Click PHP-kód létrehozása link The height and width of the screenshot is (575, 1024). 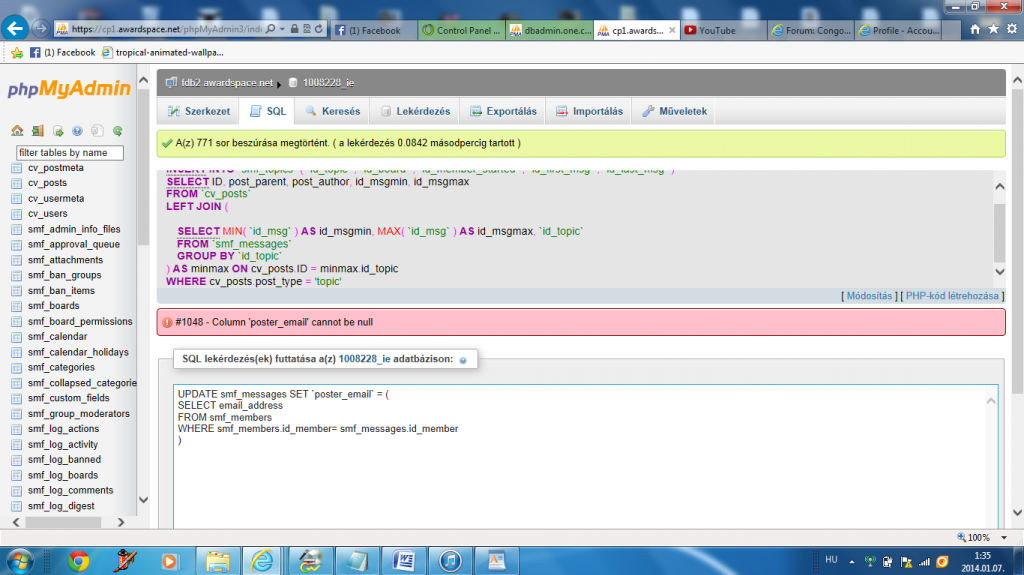pos(952,296)
